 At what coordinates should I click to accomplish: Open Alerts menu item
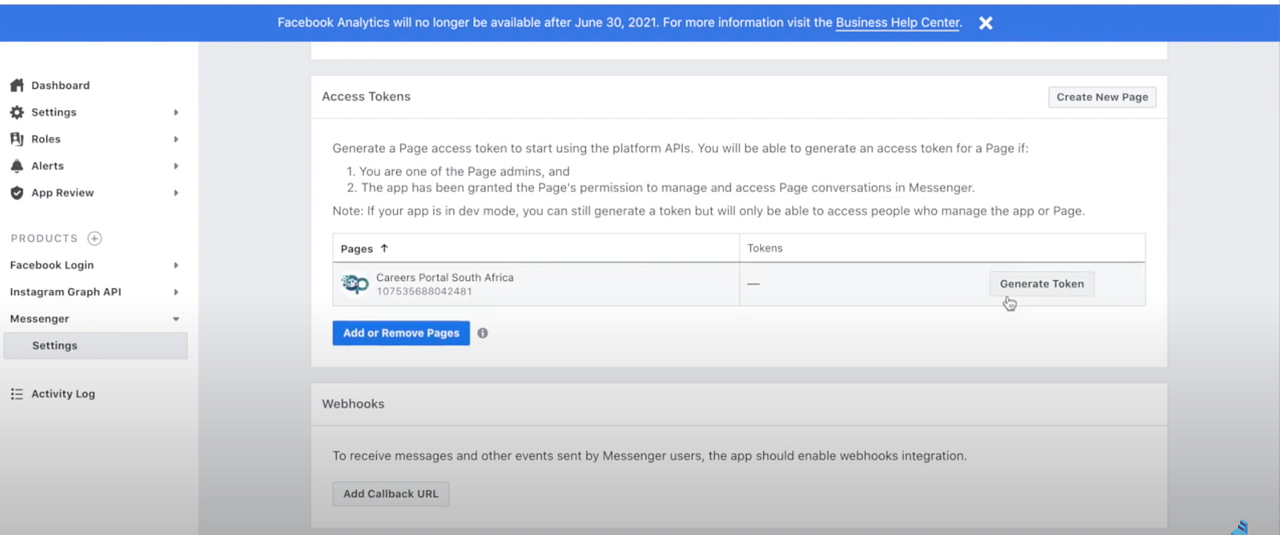click(x=47, y=166)
